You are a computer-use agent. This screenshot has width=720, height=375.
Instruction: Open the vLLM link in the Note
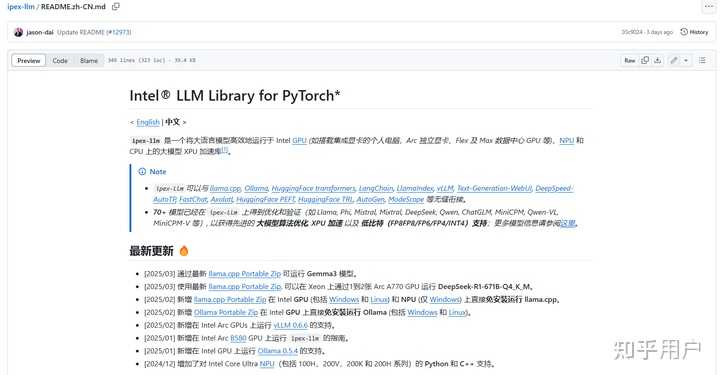(445, 188)
